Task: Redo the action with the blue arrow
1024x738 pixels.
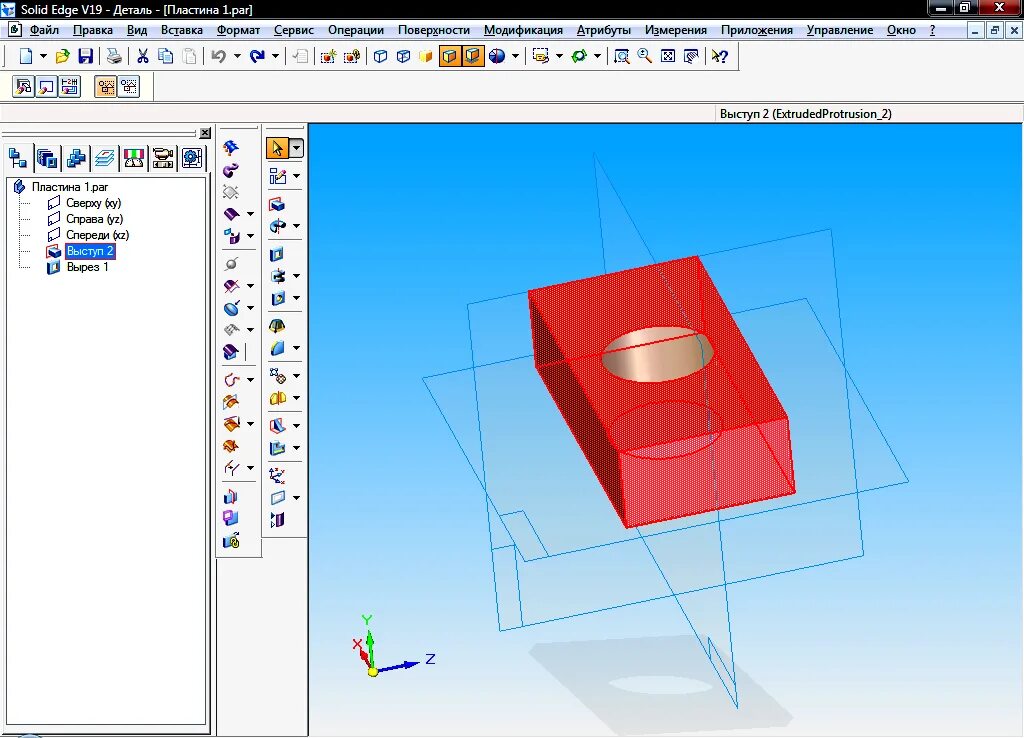Action: 257,56
